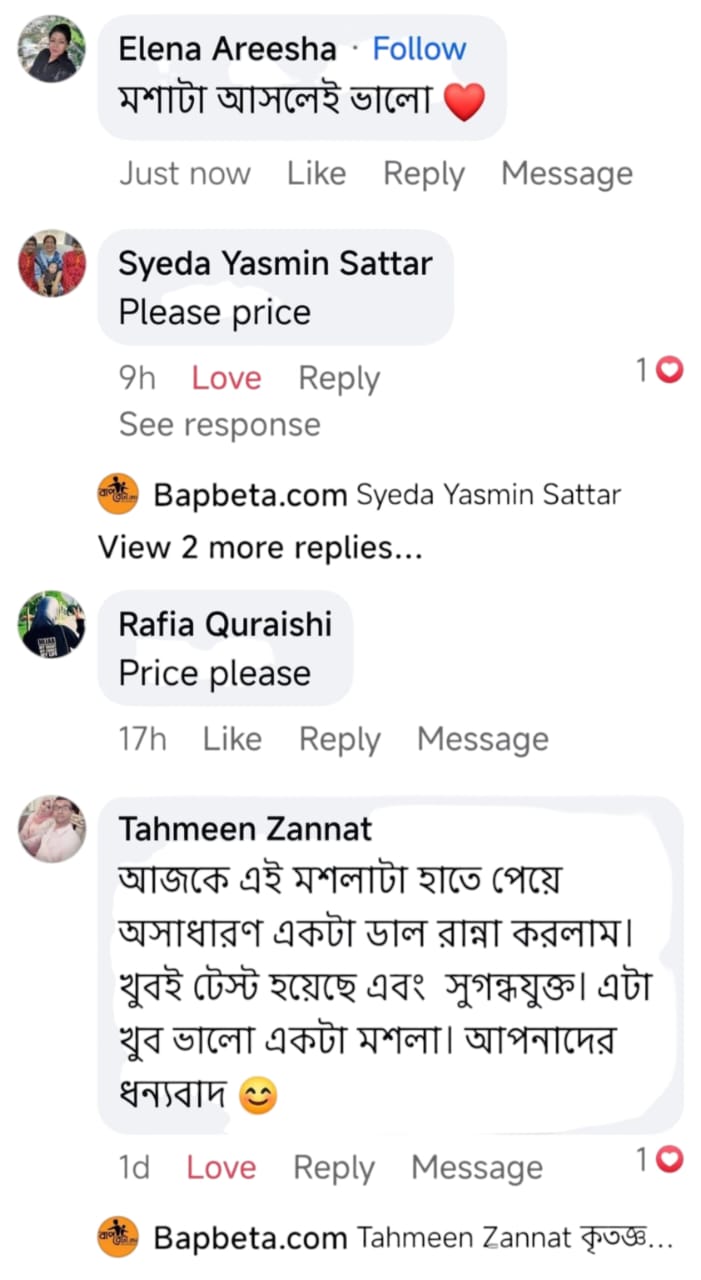Screen dimensions: 701x1280
Task: Like Elena Areesha's comment
Action: pyautogui.click(x=316, y=173)
